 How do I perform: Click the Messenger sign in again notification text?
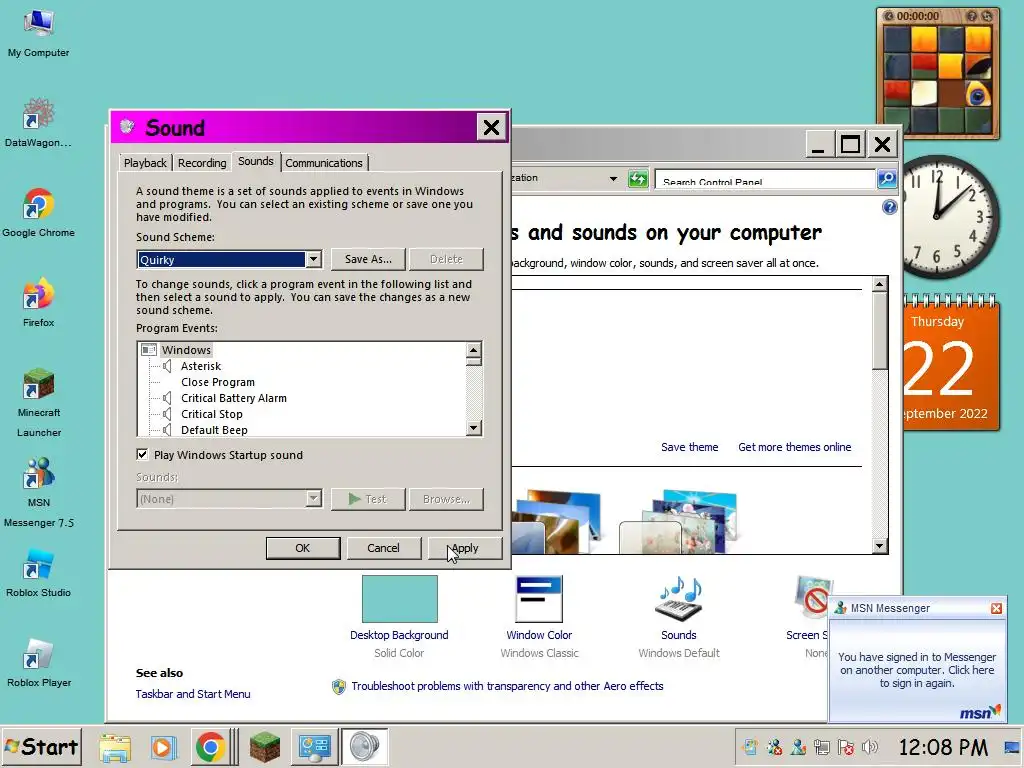917,670
